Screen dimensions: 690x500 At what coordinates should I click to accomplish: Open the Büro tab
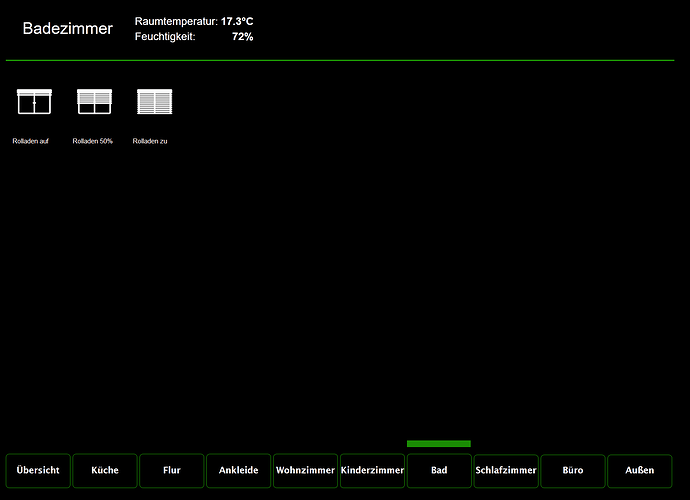[x=573, y=470]
